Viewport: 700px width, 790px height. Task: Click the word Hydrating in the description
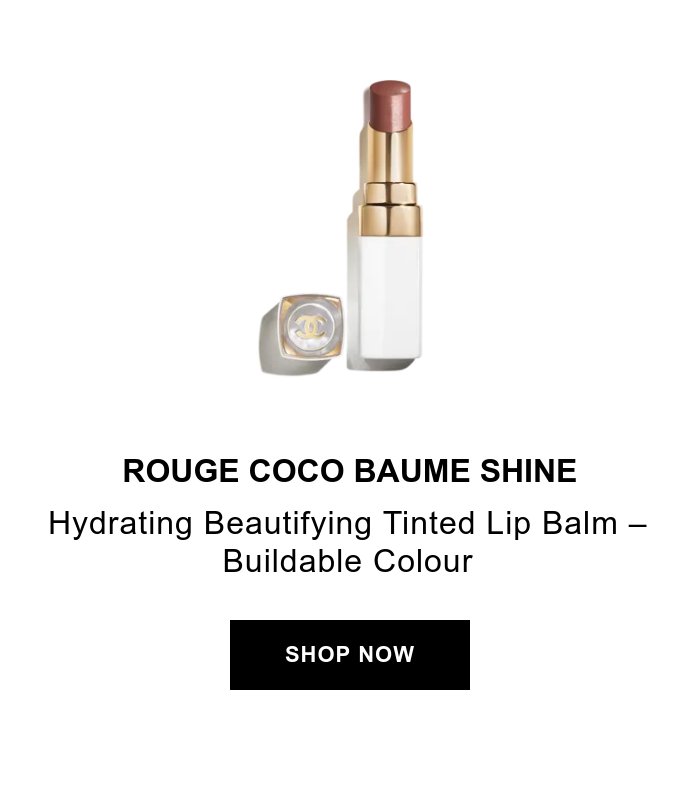(x=120, y=524)
